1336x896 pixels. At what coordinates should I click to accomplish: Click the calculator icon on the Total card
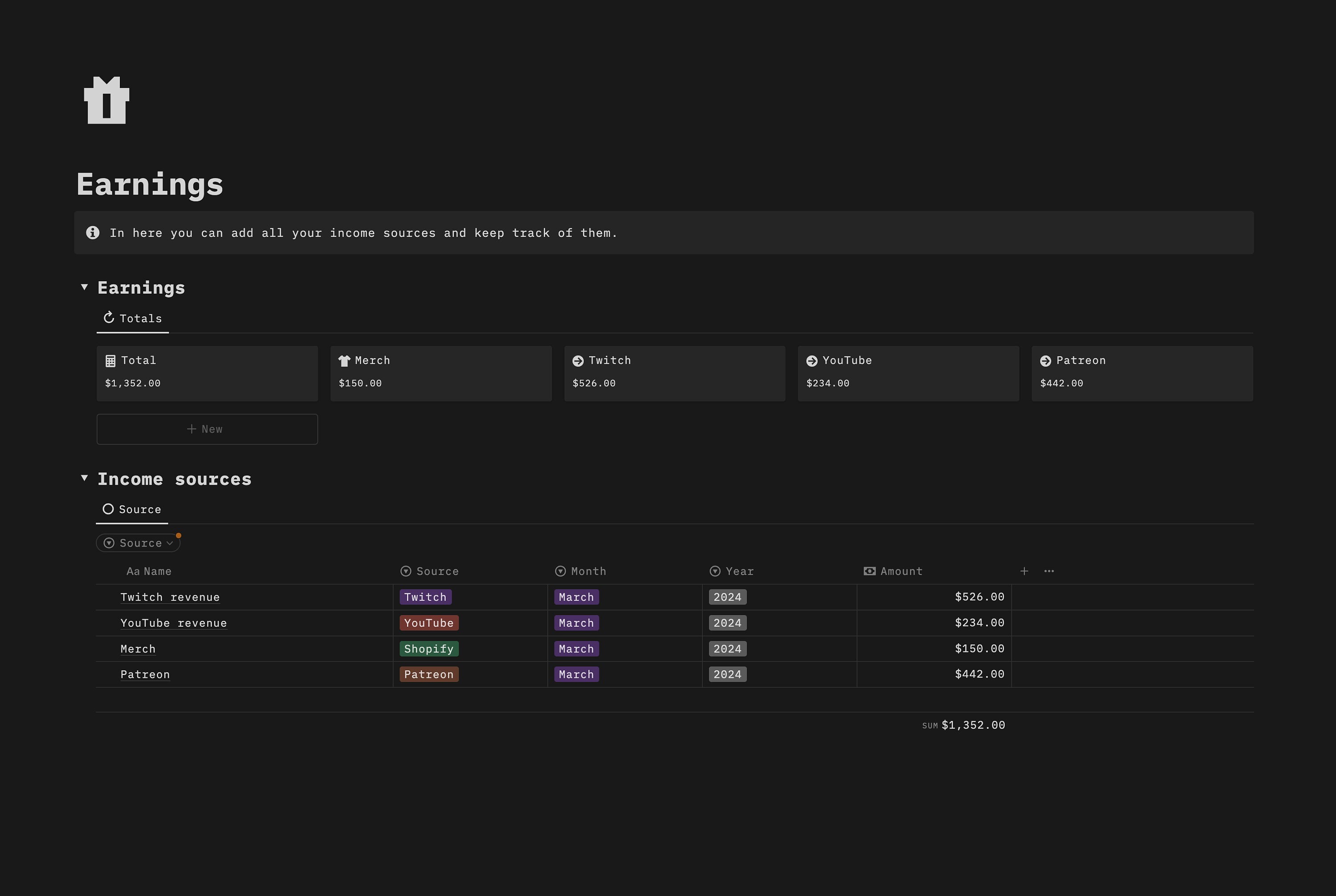[x=111, y=360]
